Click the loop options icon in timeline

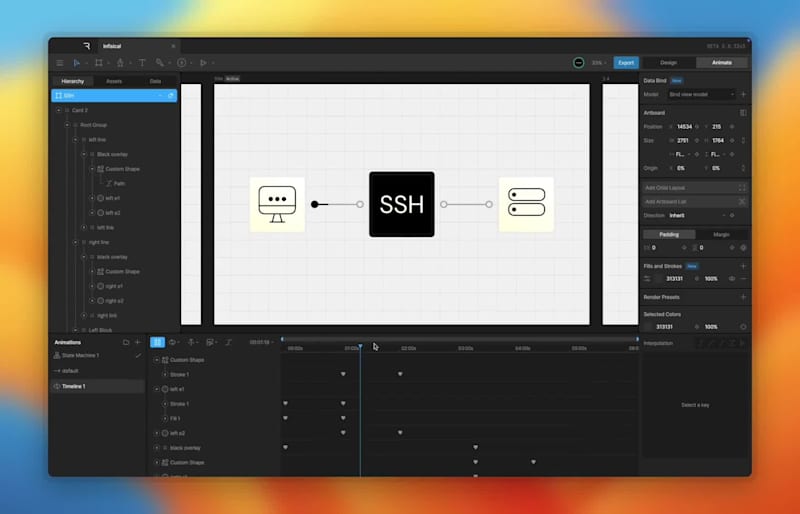click(x=172, y=342)
